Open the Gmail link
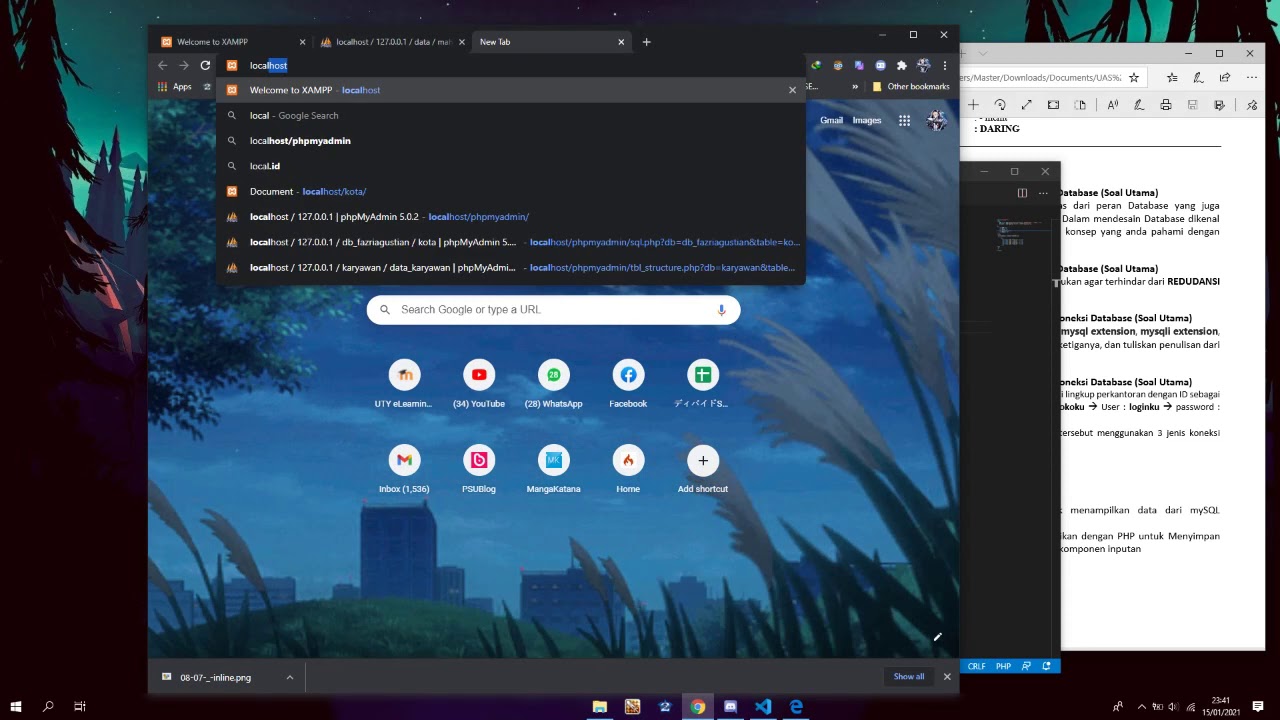The width and height of the screenshot is (1280, 720). pos(831,120)
